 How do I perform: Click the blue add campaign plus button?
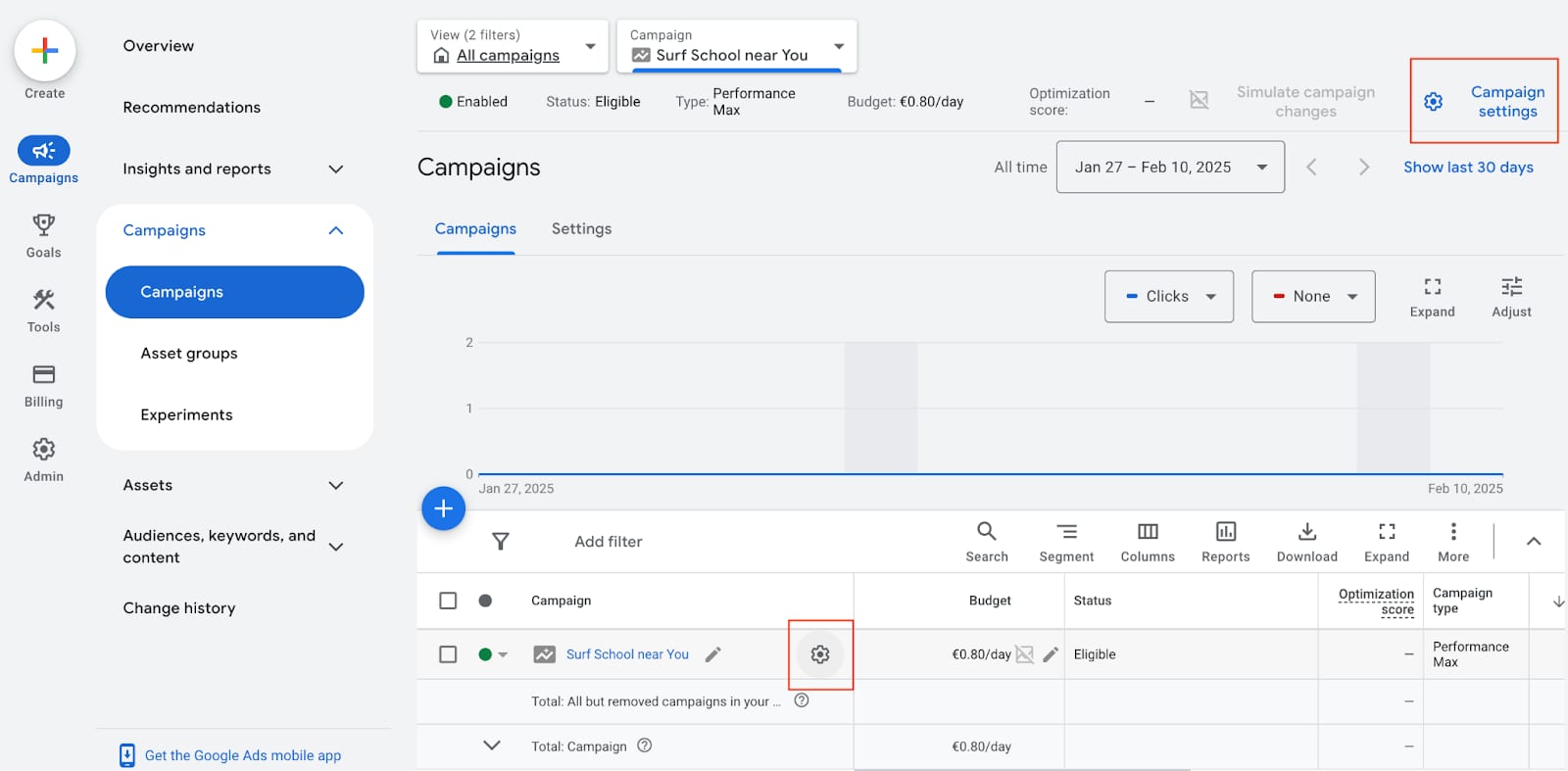pos(443,508)
